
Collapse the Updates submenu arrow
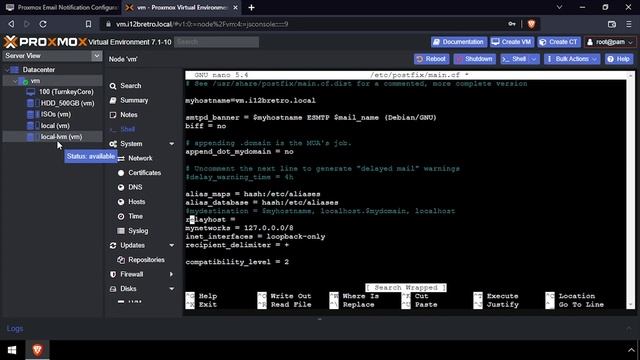click(x=172, y=245)
